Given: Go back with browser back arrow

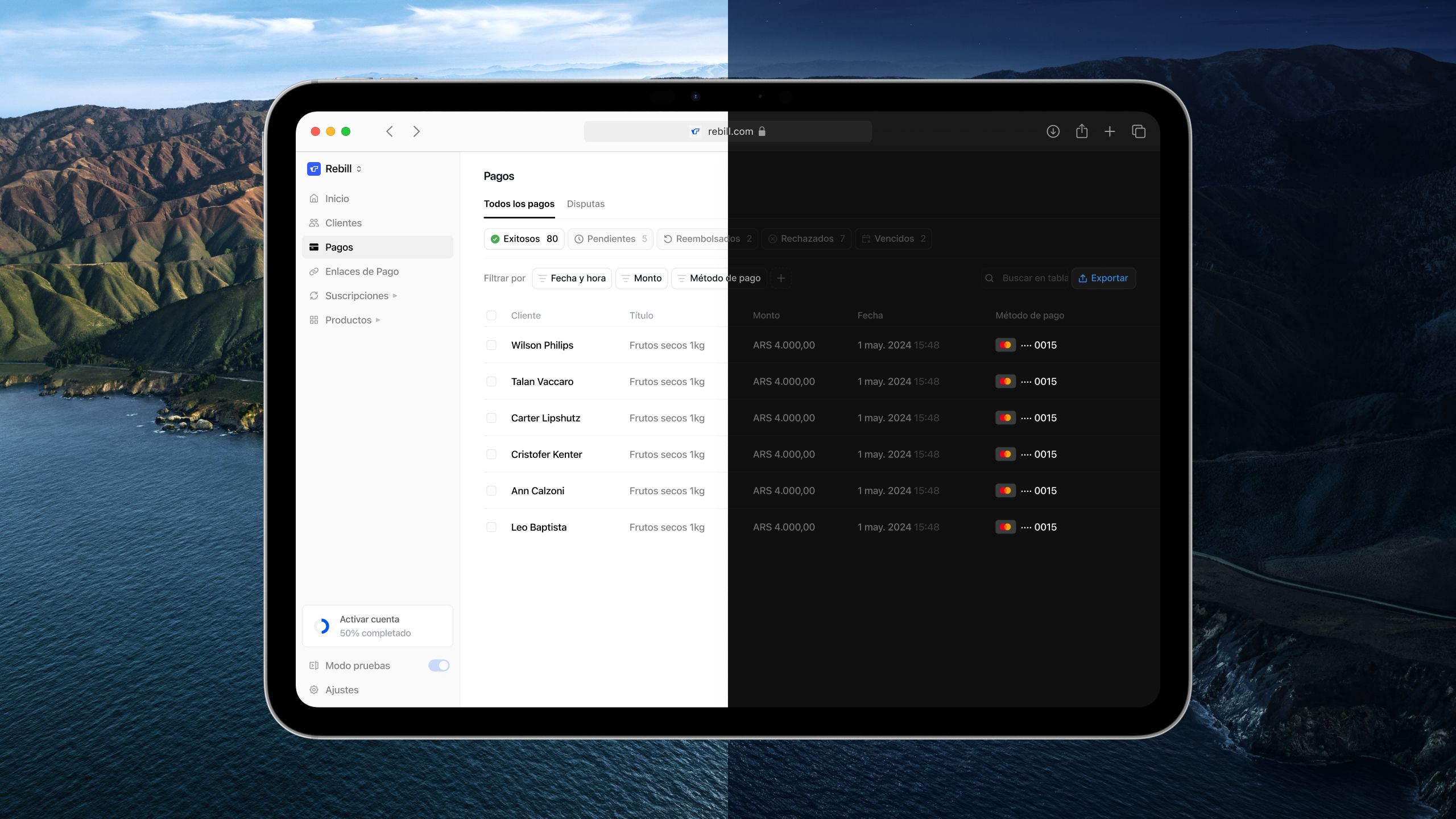Looking at the screenshot, I should click(390, 131).
